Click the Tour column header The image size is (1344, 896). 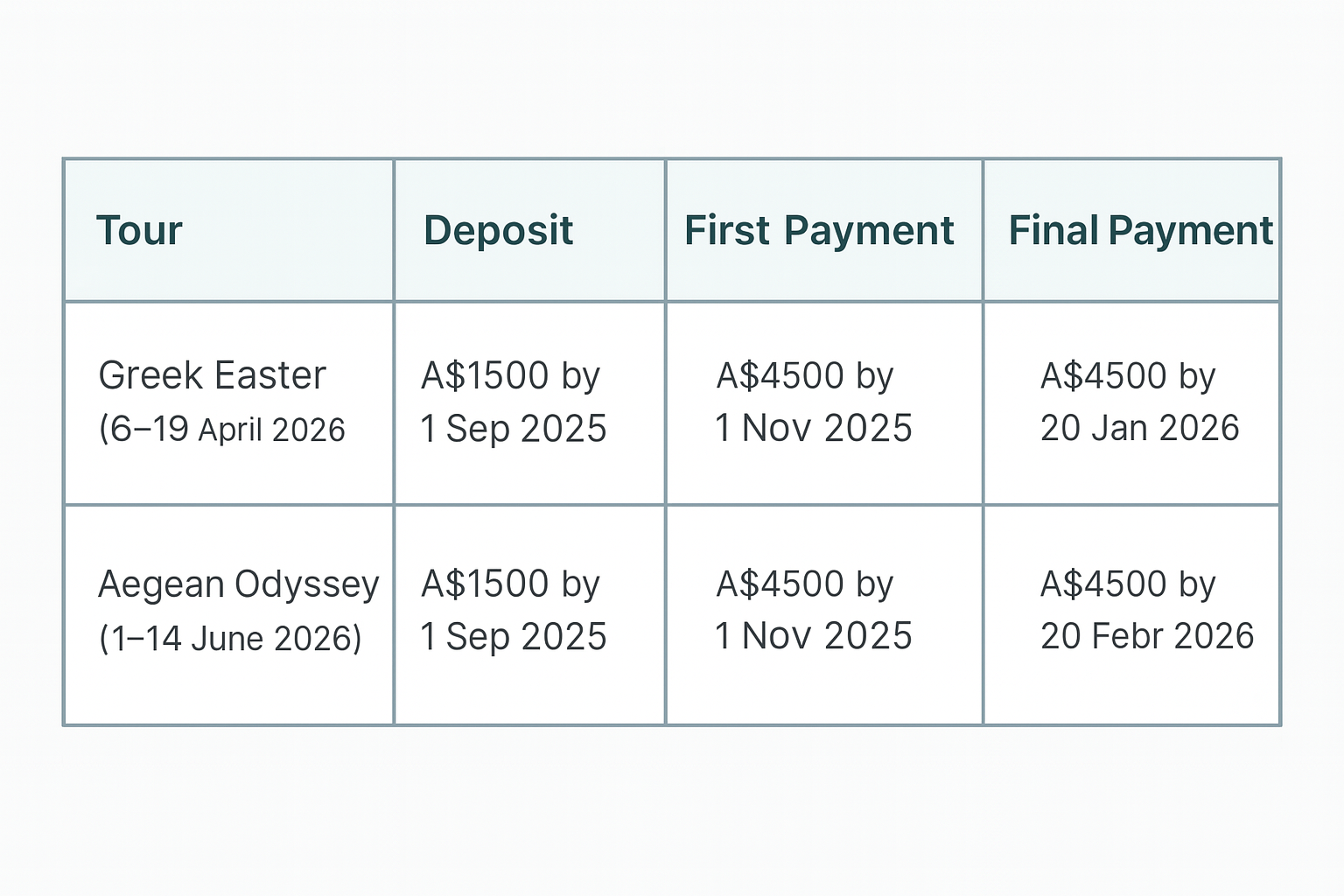click(139, 231)
